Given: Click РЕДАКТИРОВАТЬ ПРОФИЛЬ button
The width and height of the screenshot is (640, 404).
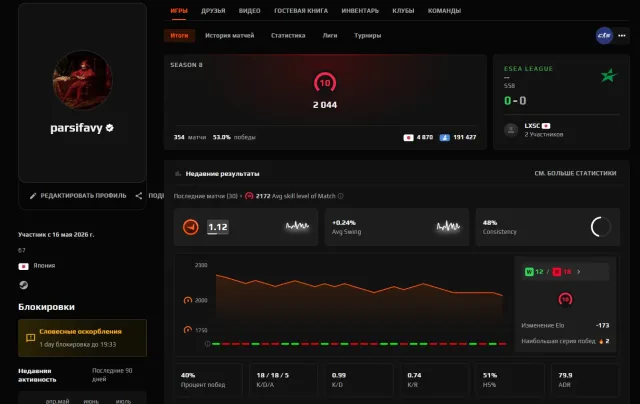Looking at the screenshot, I should (78, 196).
